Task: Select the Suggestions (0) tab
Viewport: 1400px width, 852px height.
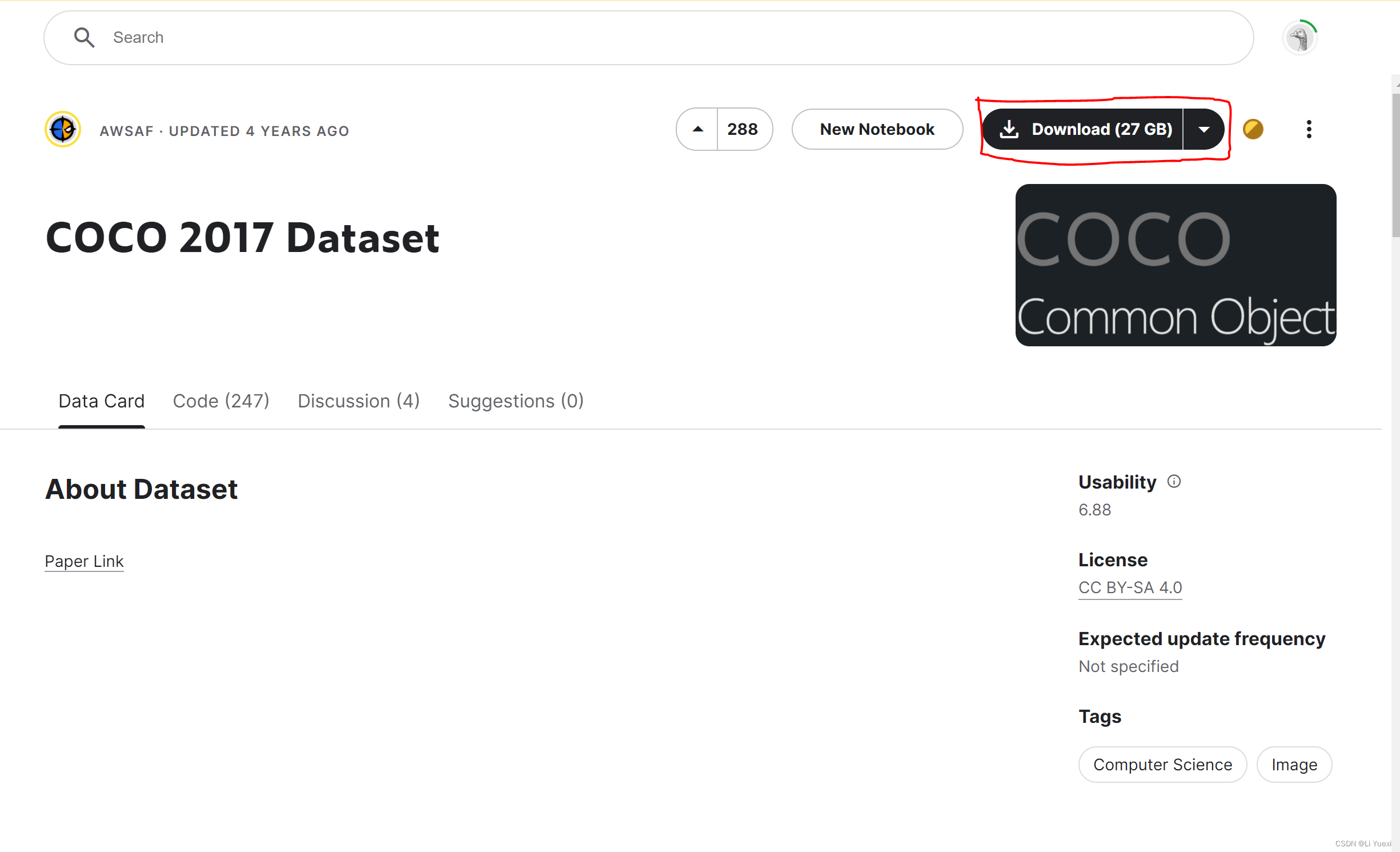Action: (516, 401)
